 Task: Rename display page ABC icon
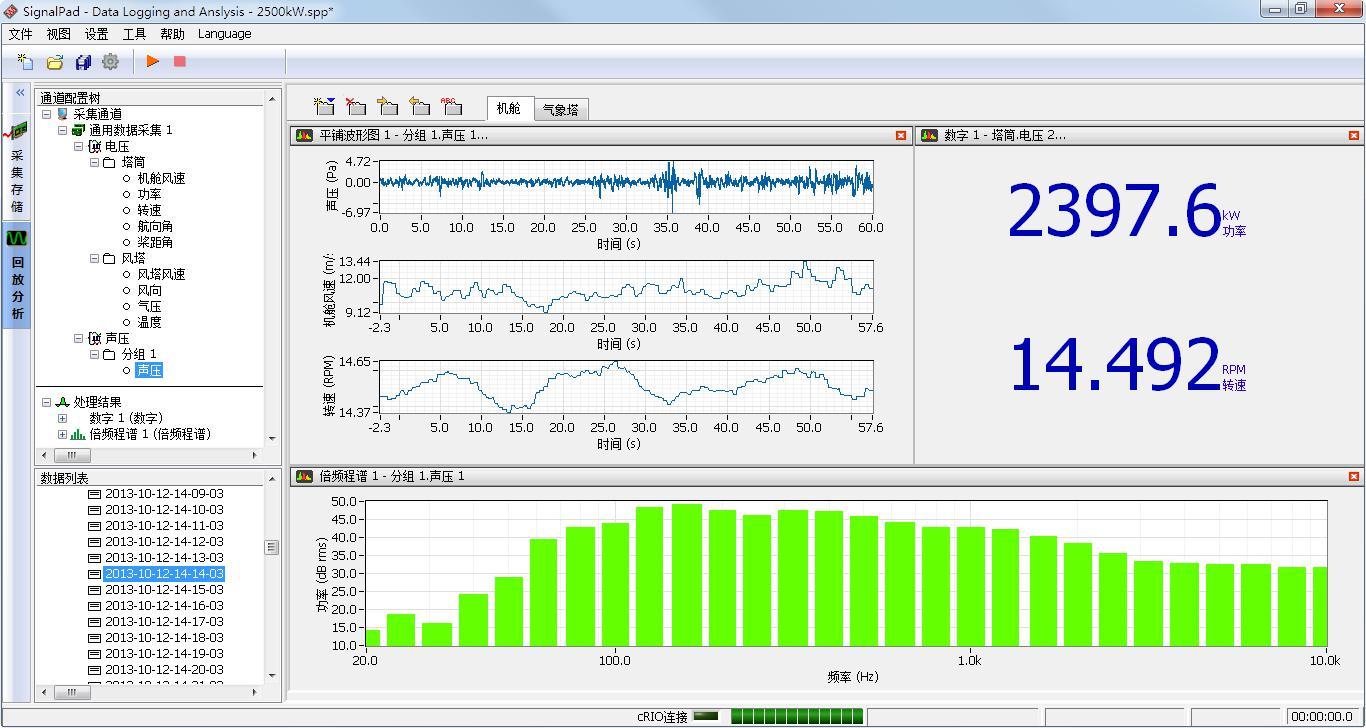(451, 106)
